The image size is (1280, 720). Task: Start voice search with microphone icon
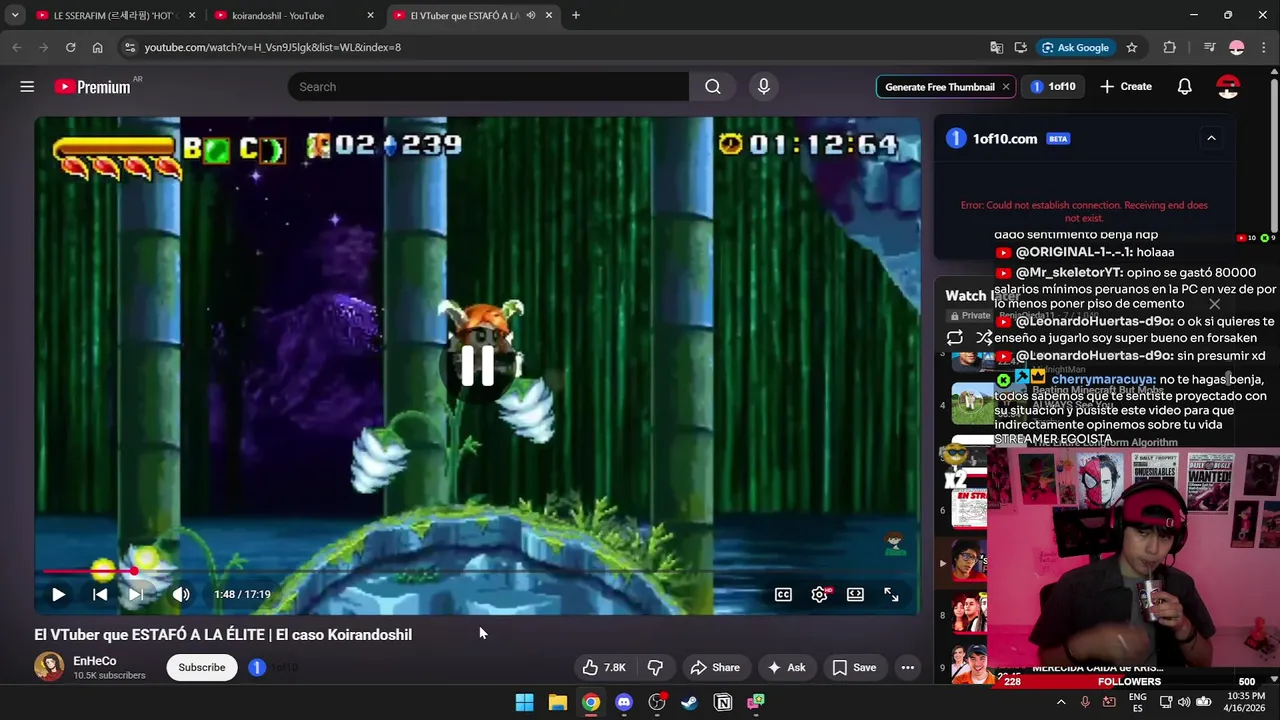click(x=764, y=87)
